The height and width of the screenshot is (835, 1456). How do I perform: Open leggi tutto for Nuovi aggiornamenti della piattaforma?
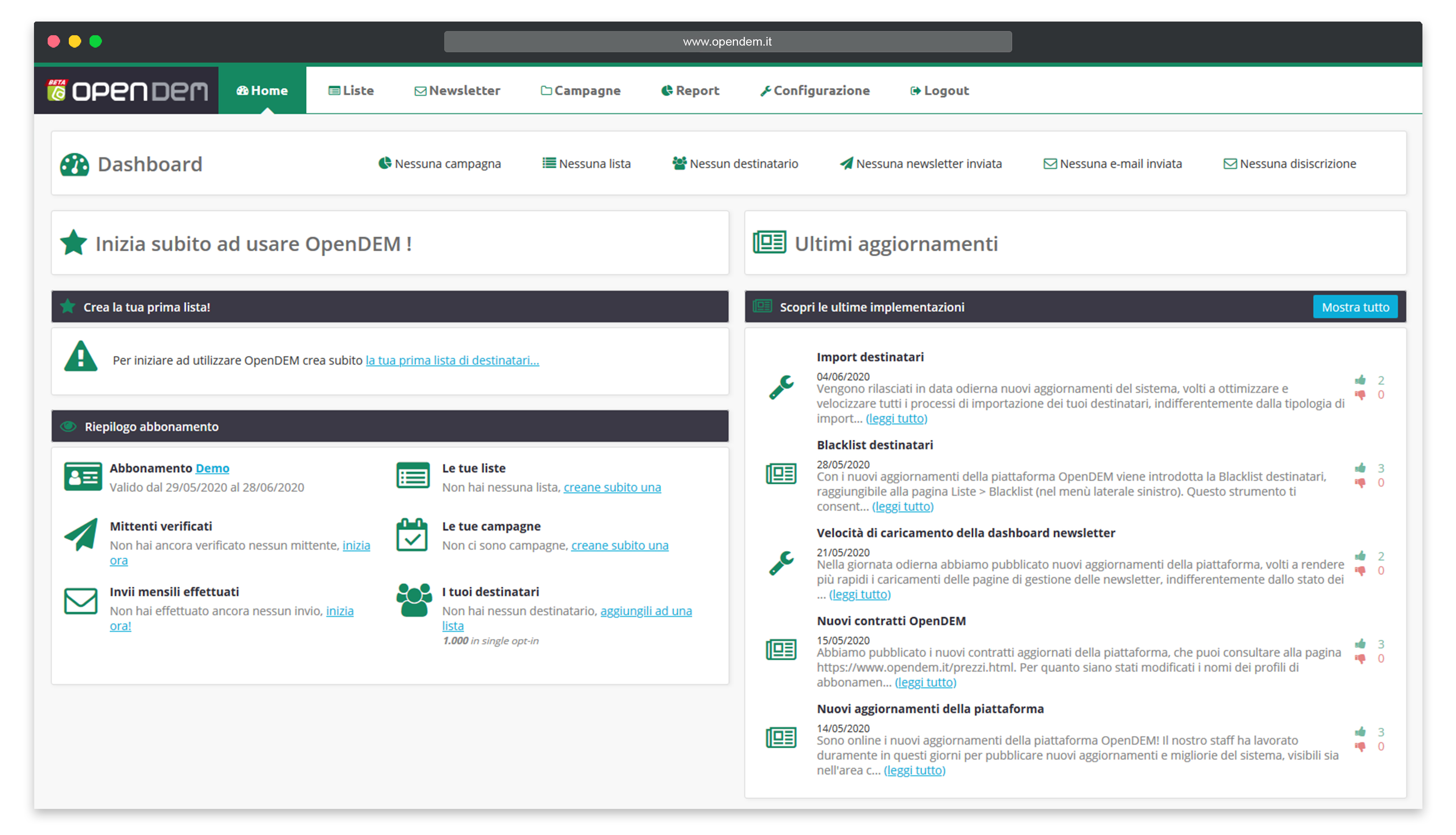(x=914, y=771)
